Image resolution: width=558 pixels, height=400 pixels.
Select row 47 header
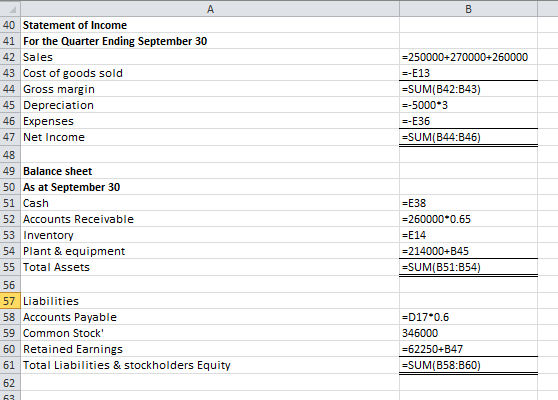click(10, 137)
